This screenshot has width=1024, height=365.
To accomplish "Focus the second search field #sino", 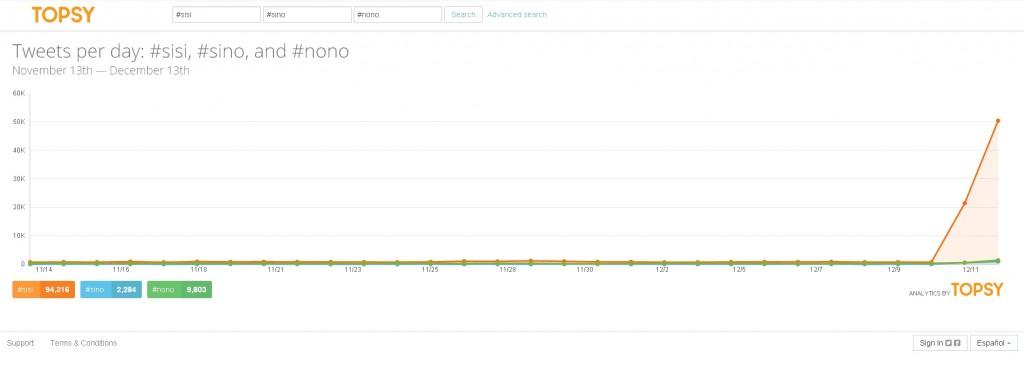I will tap(307, 14).
